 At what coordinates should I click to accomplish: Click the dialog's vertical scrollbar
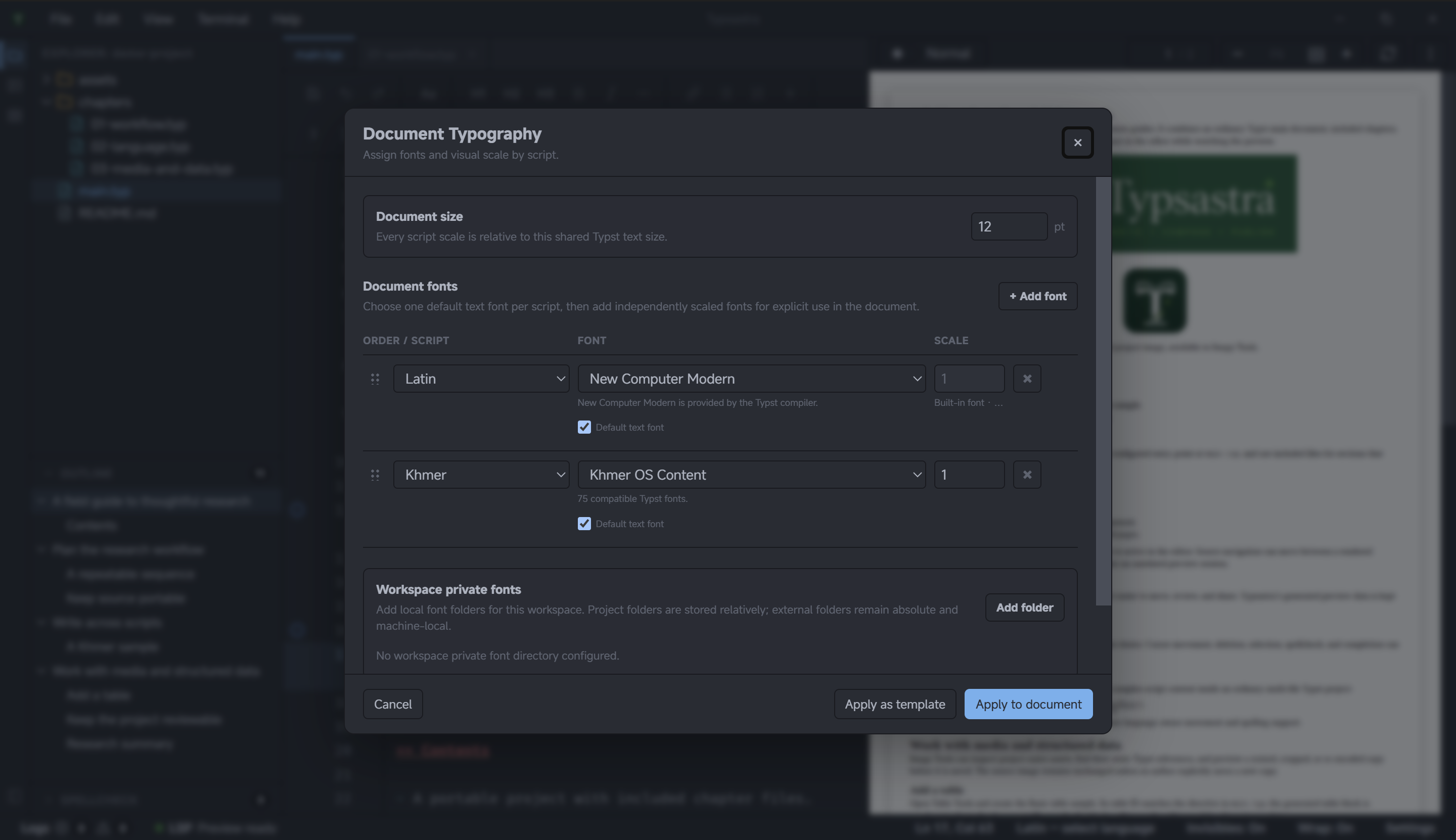[1103, 391]
